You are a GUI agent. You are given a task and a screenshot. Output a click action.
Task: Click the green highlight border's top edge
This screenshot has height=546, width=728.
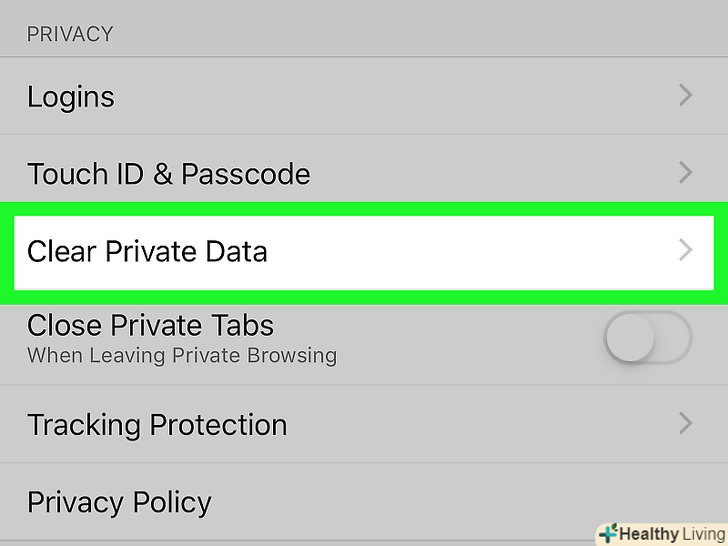click(x=364, y=210)
